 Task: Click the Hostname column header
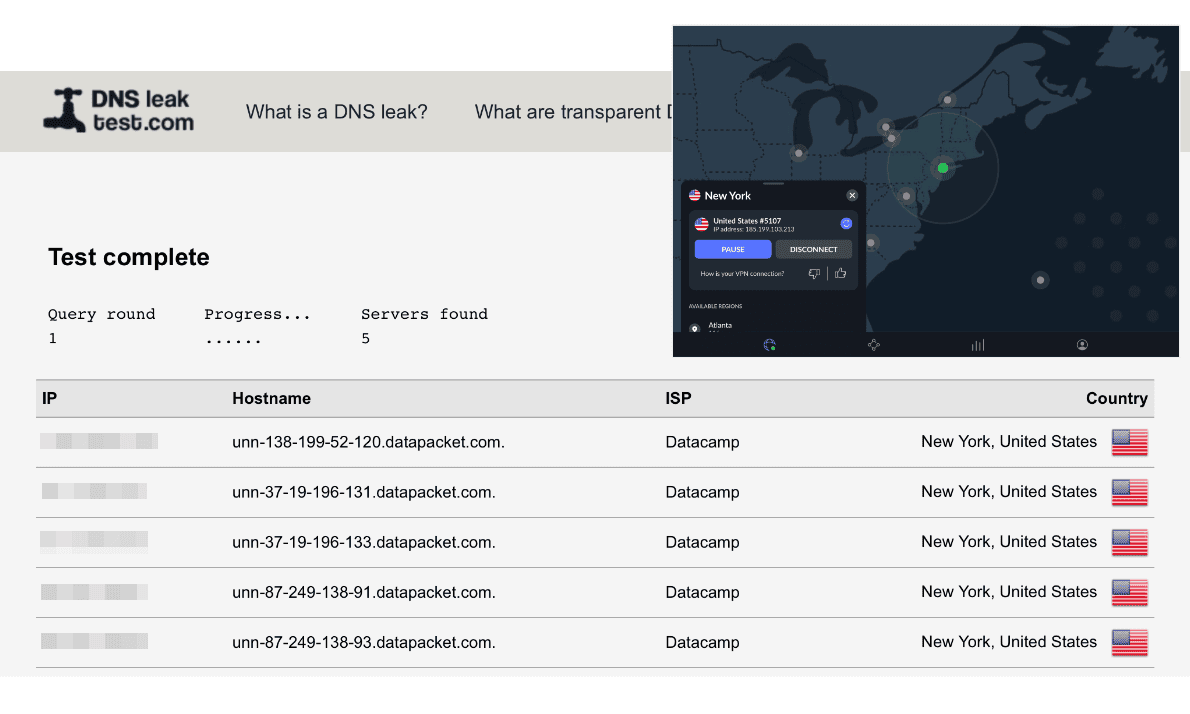(x=271, y=398)
